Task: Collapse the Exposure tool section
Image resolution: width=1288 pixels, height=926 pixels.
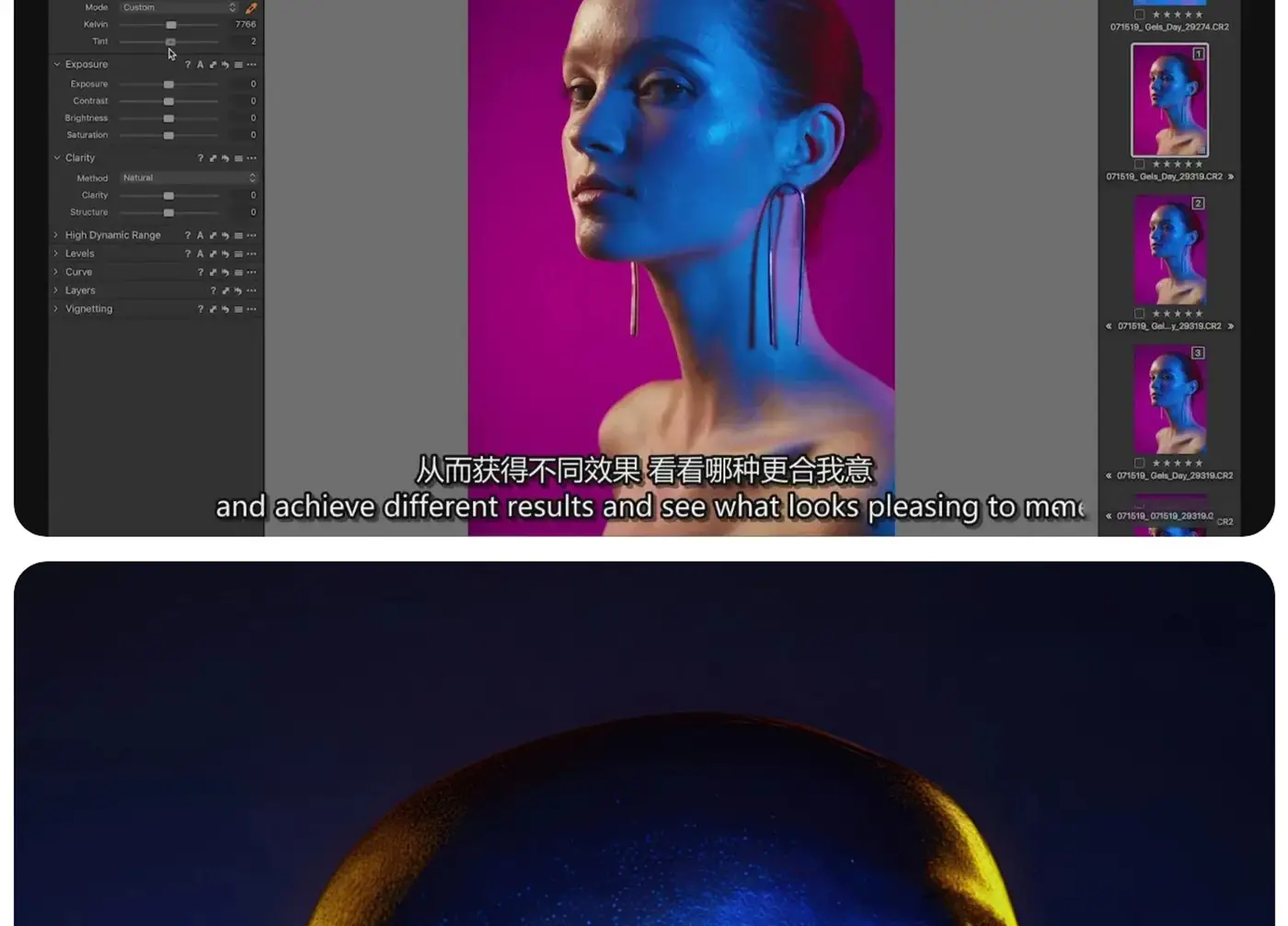Action: [57, 64]
